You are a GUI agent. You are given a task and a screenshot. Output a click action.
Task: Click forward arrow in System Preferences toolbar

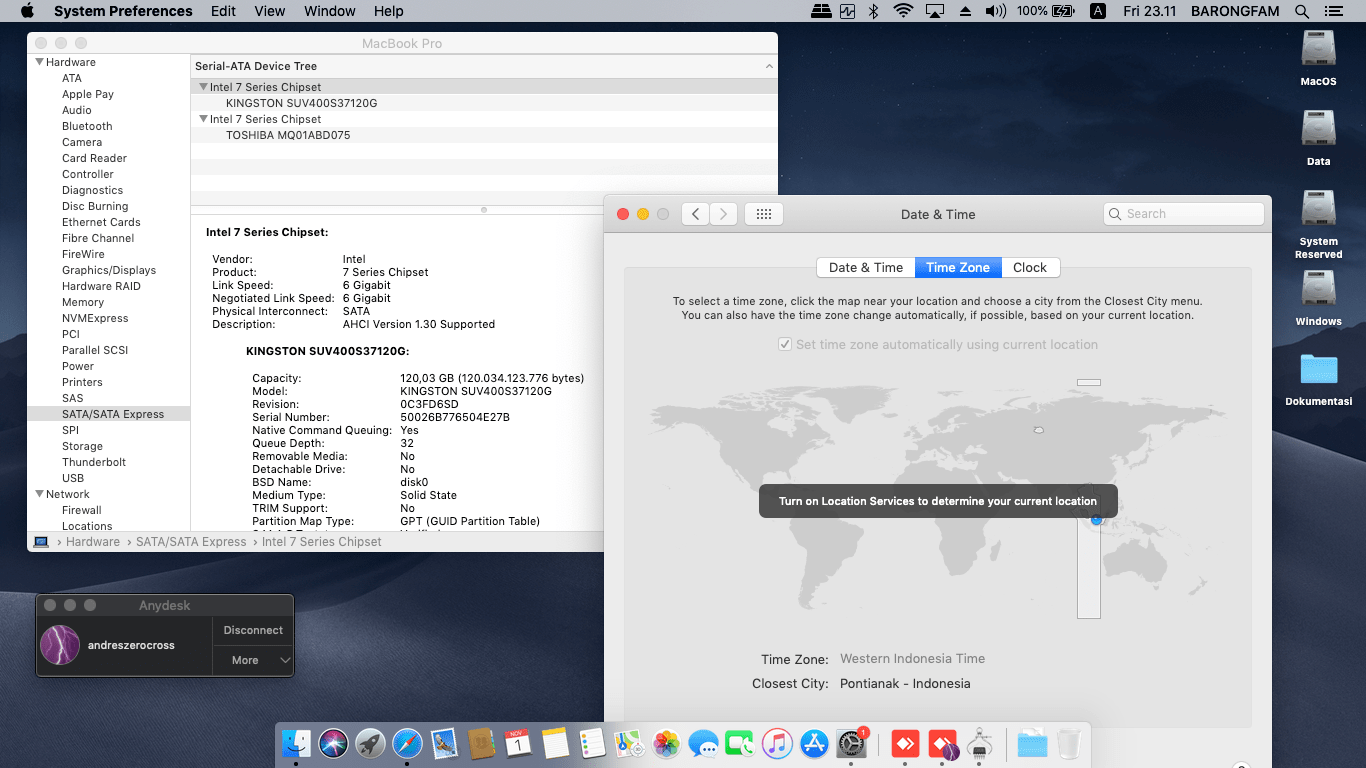tap(723, 214)
